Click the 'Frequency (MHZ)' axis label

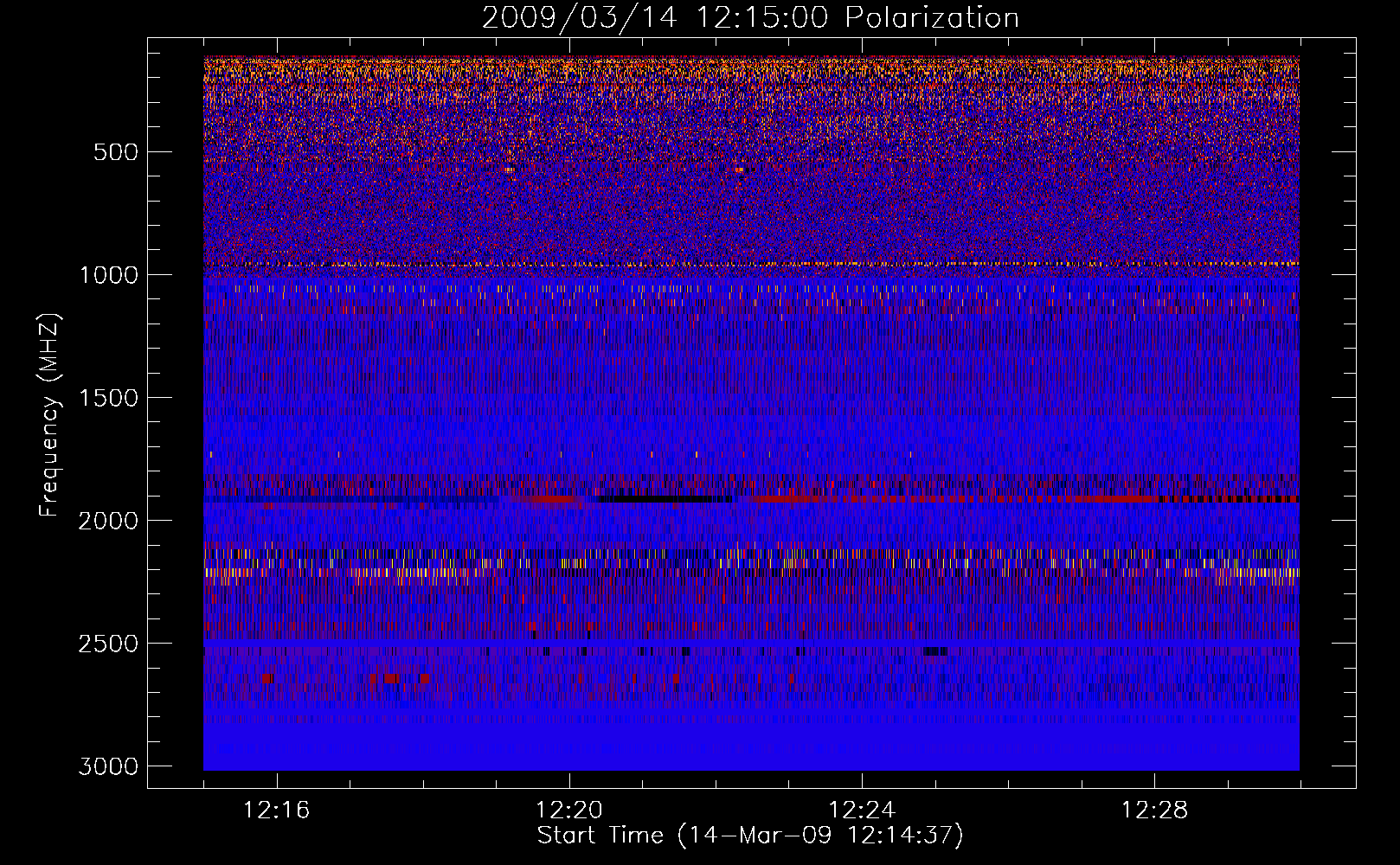tap(49, 415)
